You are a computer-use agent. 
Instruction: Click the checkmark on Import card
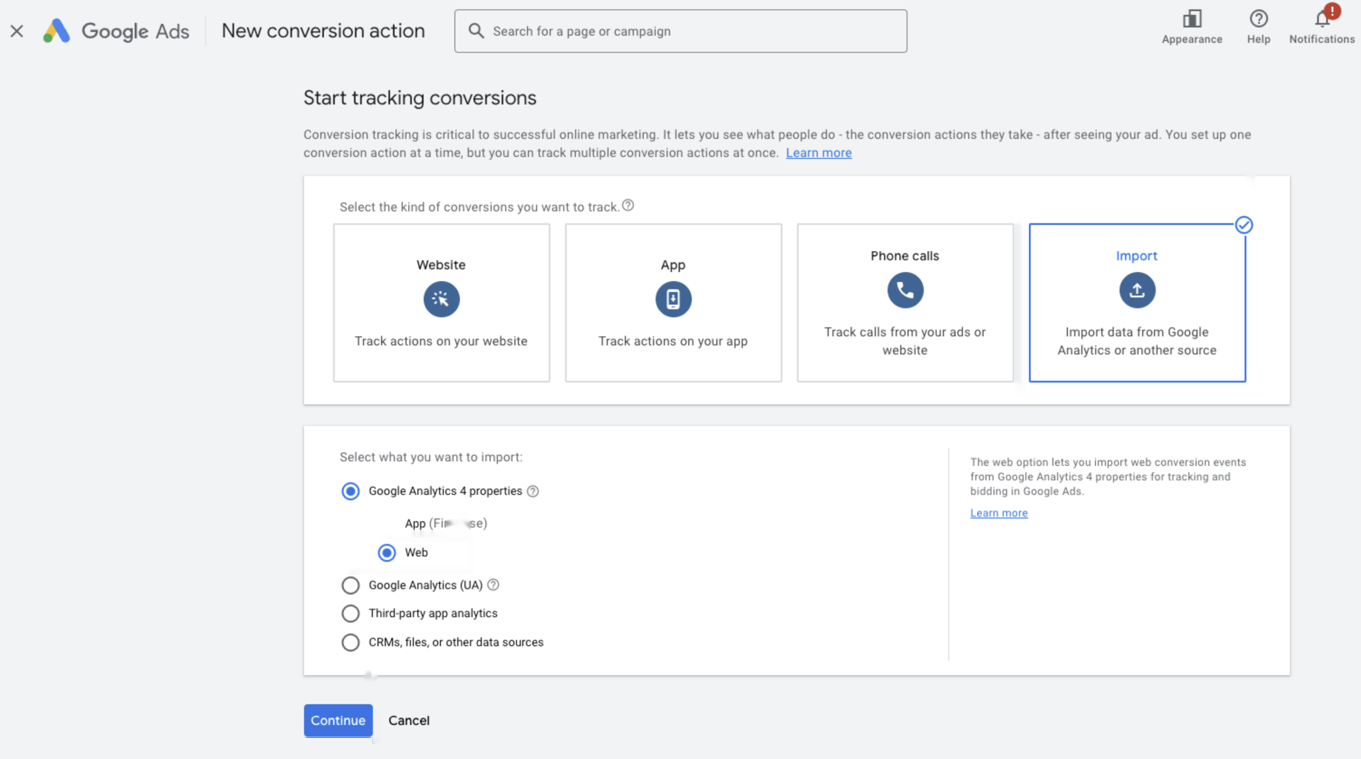click(1244, 225)
